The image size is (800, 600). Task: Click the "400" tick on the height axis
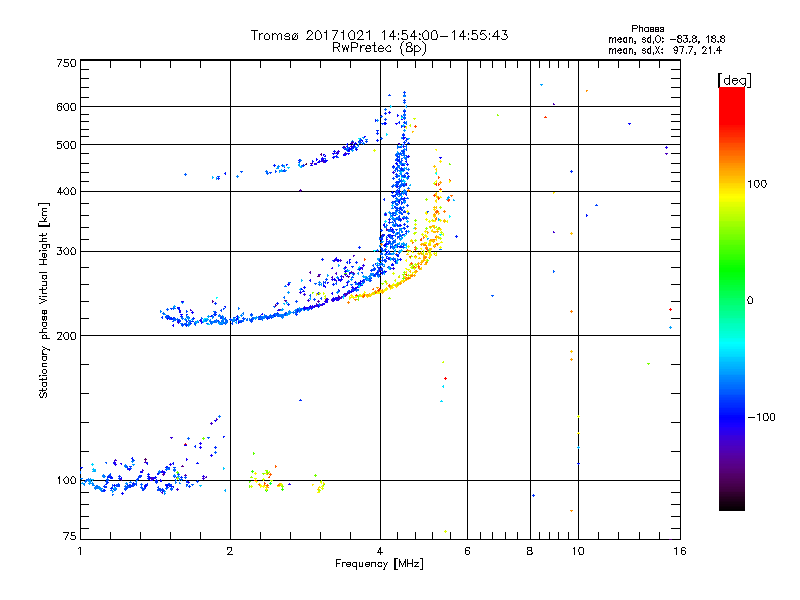[x=66, y=192]
